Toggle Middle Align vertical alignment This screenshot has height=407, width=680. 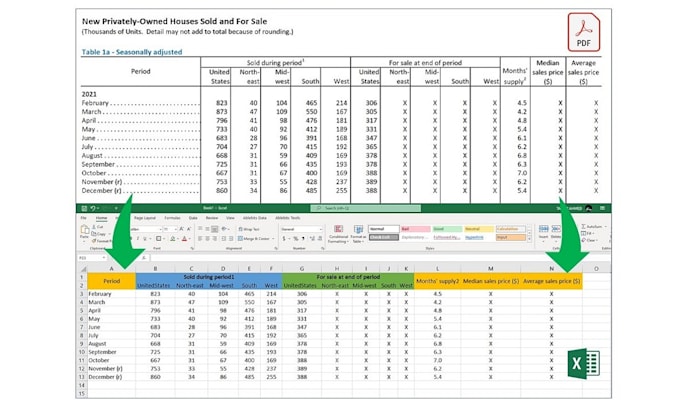tap(207, 229)
